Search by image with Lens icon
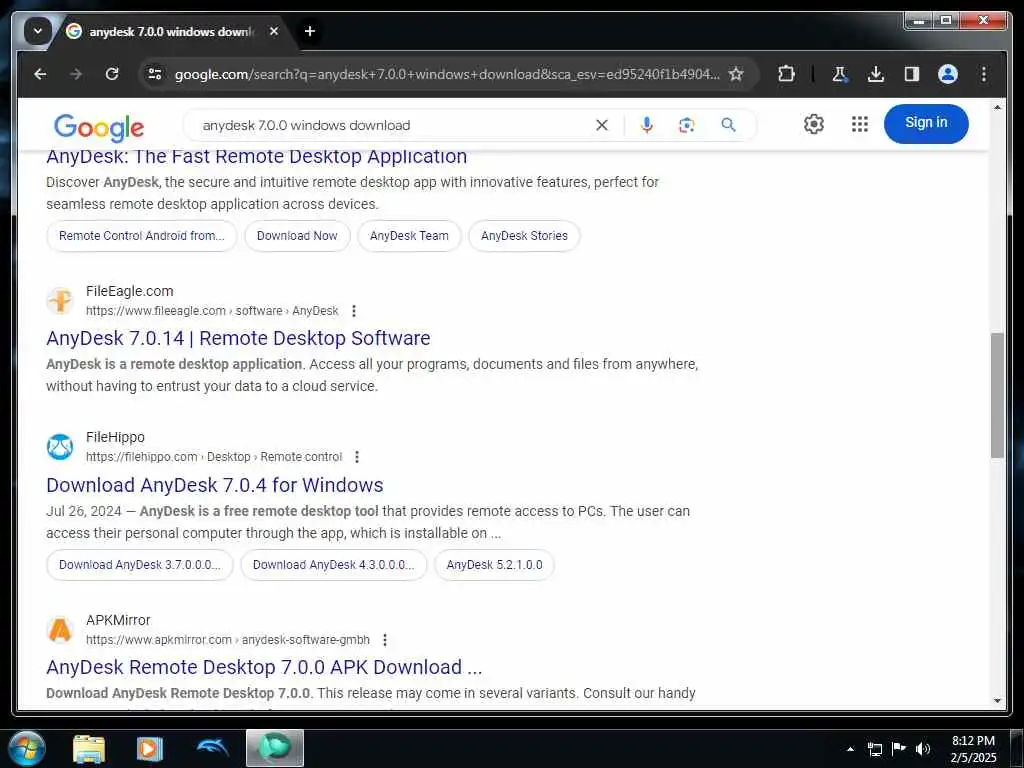Viewport: 1024px width, 768px height. (686, 125)
